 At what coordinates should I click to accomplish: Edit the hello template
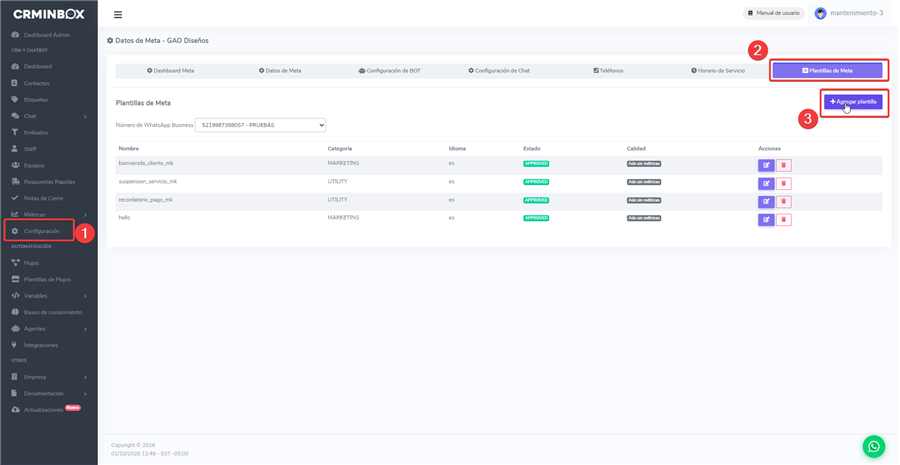click(x=766, y=220)
